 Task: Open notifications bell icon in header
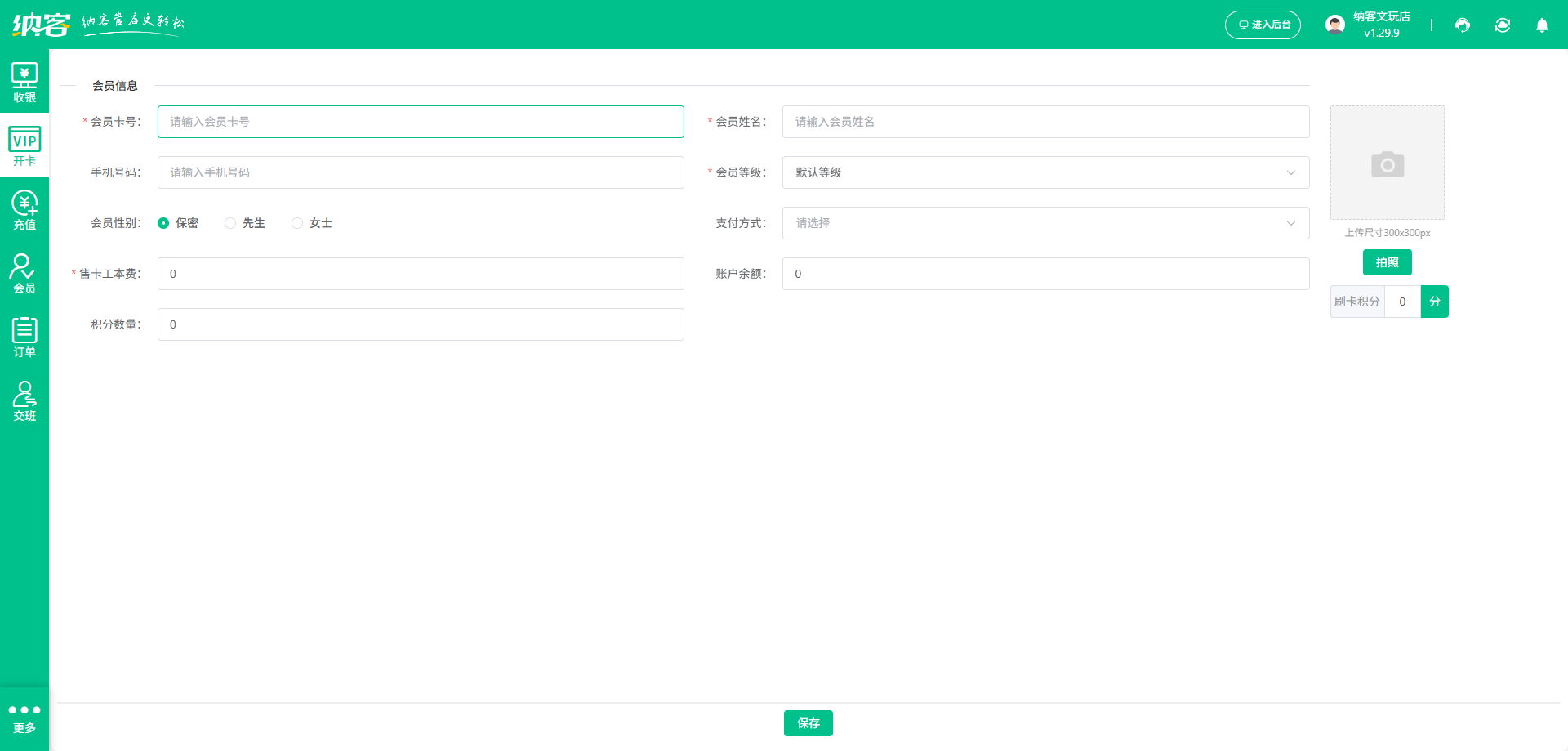[x=1542, y=25]
